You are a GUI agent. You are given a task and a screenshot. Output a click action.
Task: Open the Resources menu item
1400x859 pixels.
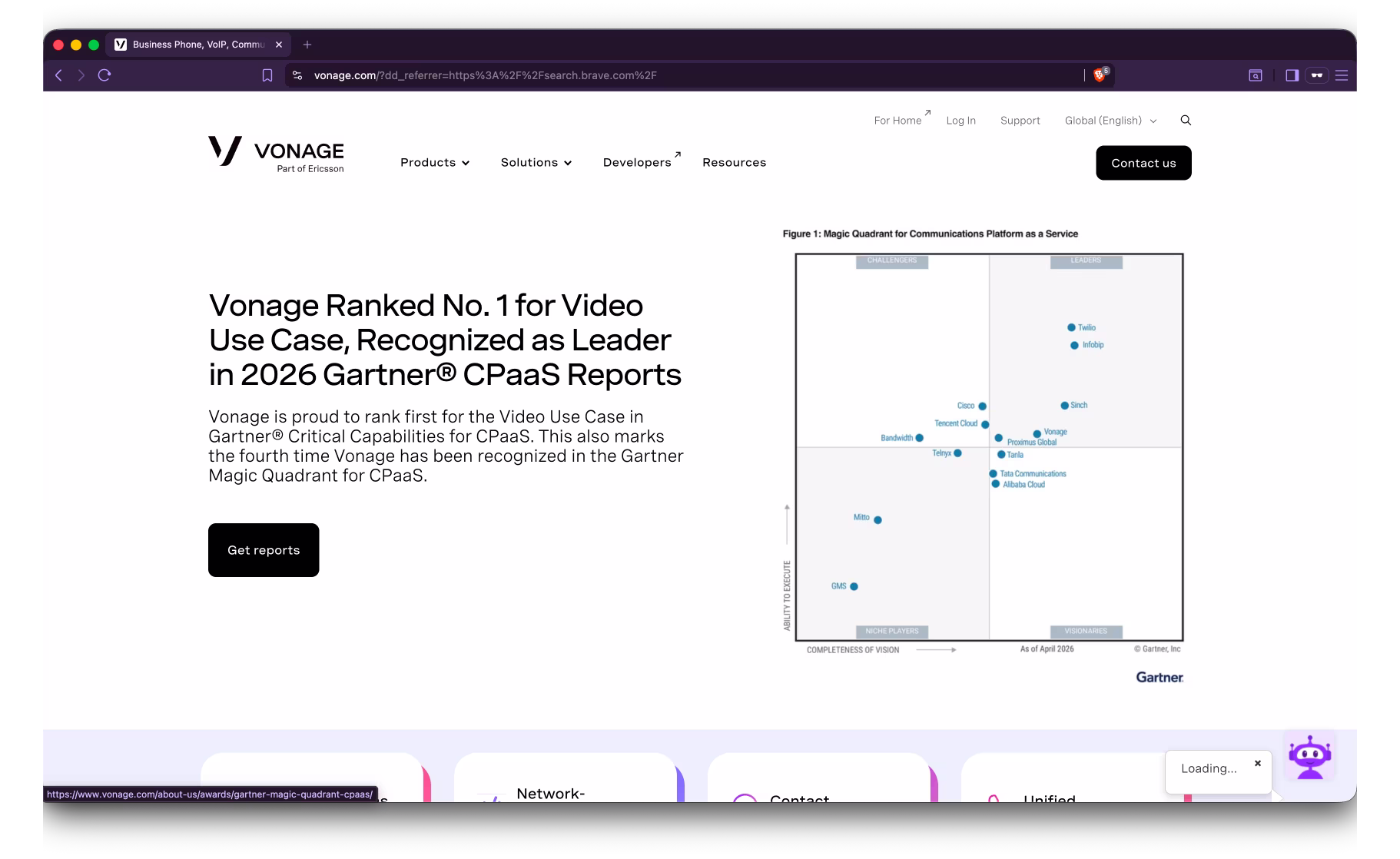coord(734,162)
